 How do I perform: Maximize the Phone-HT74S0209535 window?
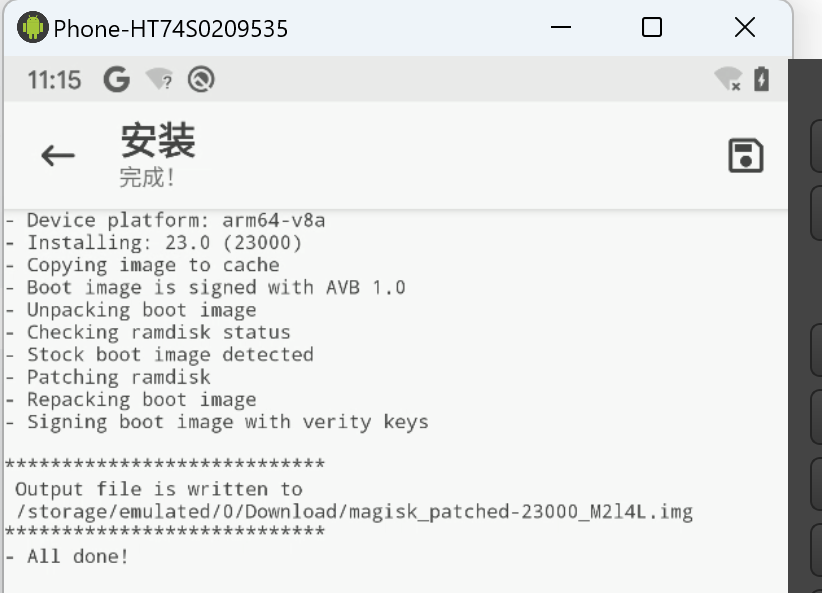pyautogui.click(x=651, y=28)
